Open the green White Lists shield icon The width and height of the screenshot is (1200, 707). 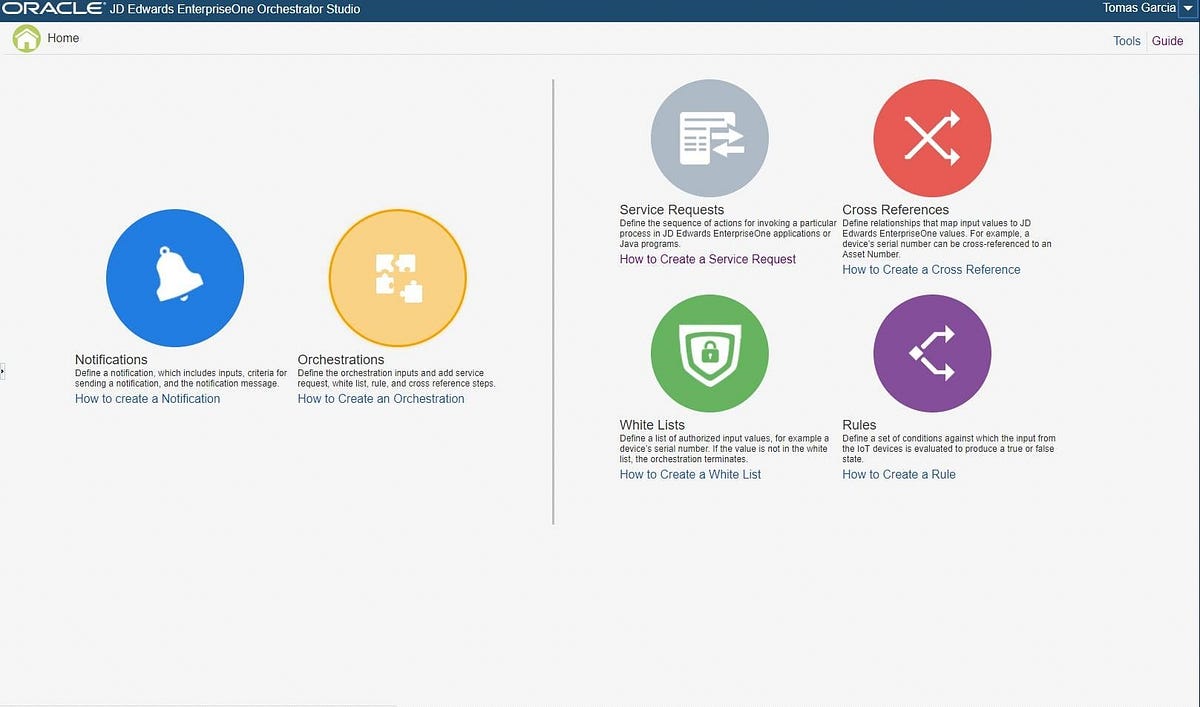pos(710,353)
